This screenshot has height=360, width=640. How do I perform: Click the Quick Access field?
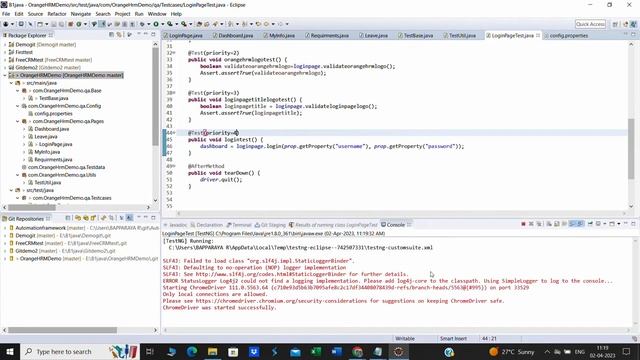pos(590,24)
